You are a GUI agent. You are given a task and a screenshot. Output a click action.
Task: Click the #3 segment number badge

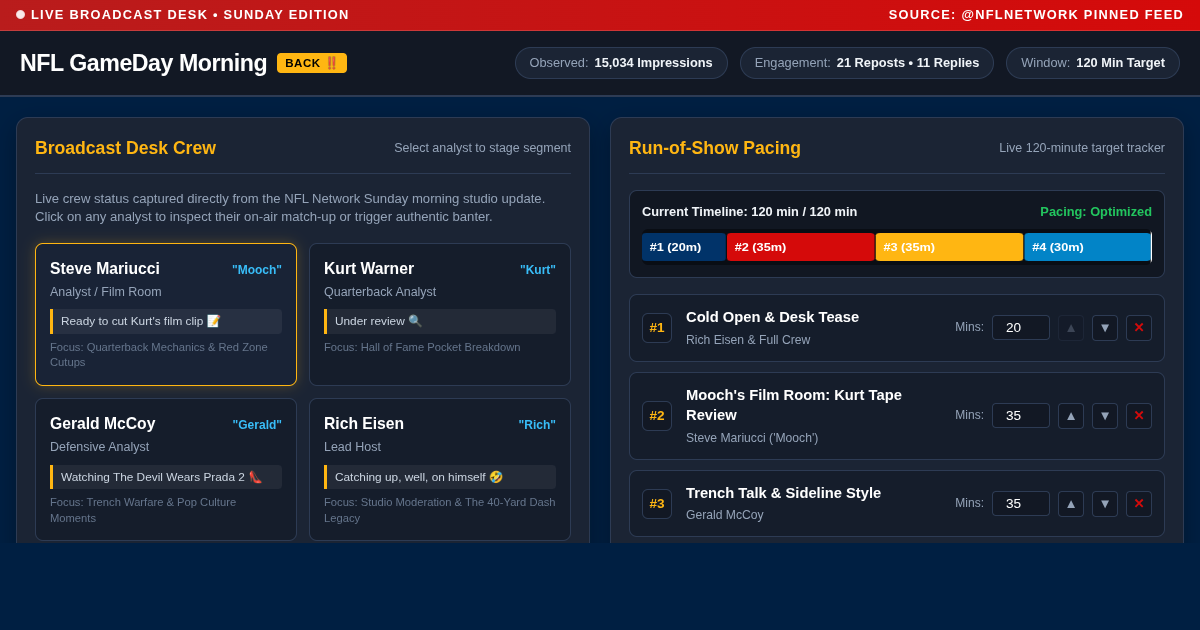coord(657,504)
